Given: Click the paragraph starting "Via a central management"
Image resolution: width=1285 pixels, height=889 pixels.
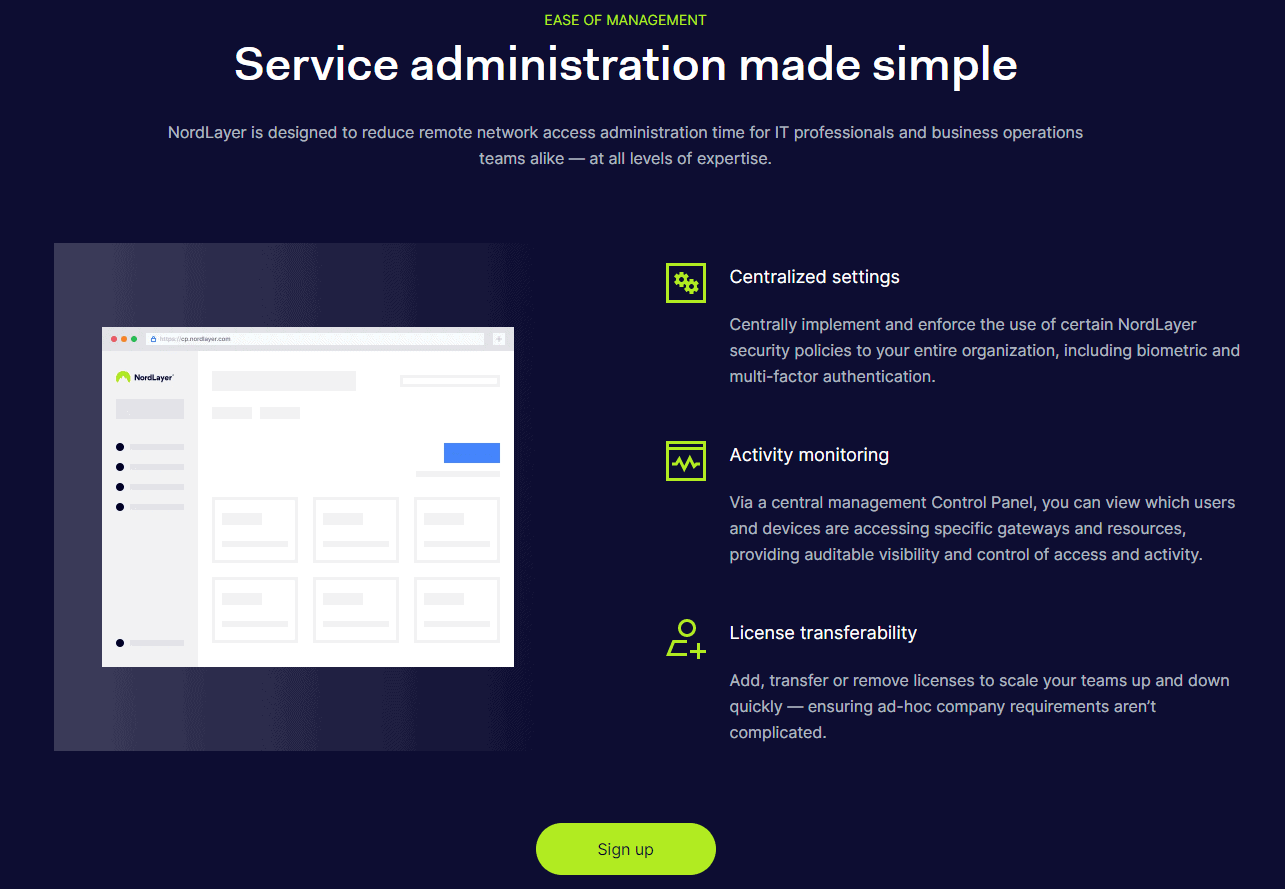Looking at the screenshot, I should click(983, 528).
